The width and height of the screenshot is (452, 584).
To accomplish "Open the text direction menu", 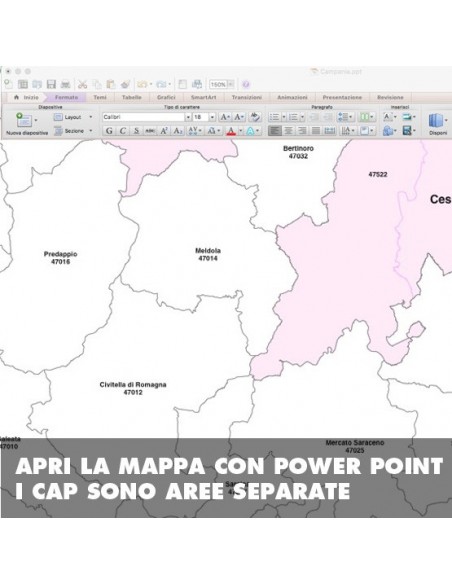I will coord(347,131).
